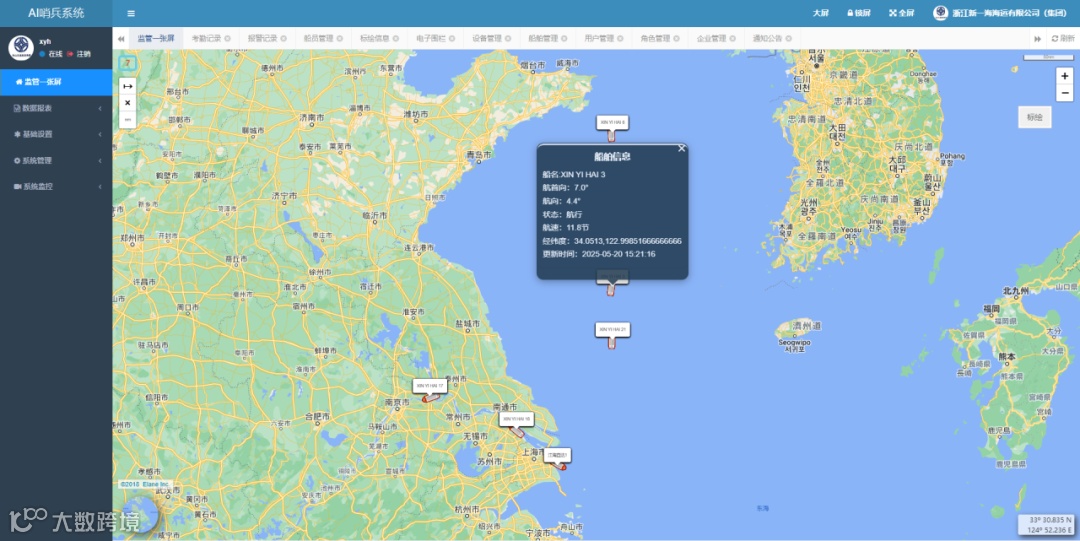Viewport: 1080px width, 541px height.
Task: Click the 注销 logout link
Action: 79,54
